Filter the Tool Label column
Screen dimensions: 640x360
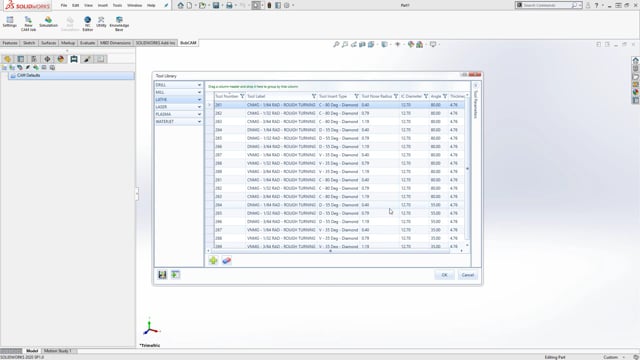(x=314, y=96)
